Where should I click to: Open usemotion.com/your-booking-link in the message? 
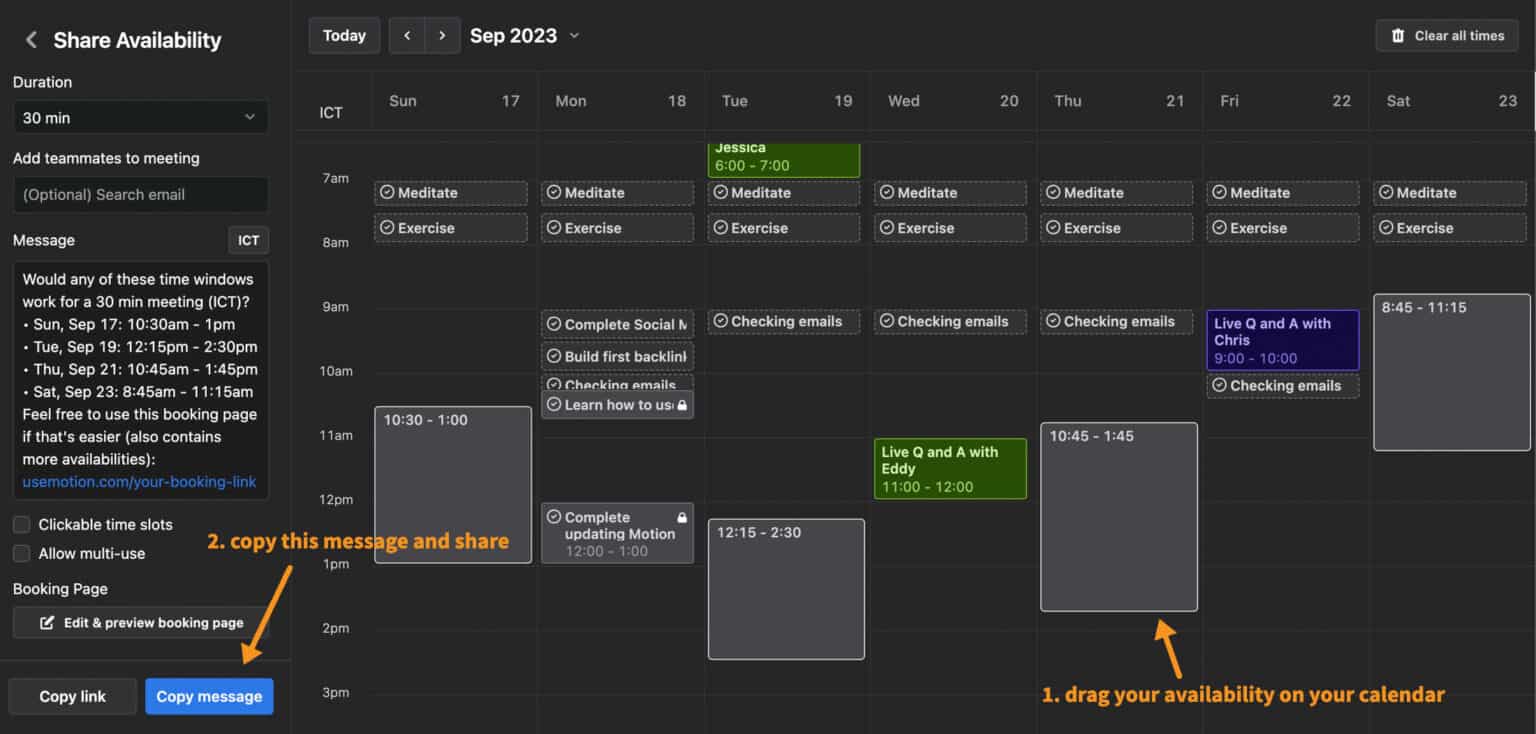(140, 482)
